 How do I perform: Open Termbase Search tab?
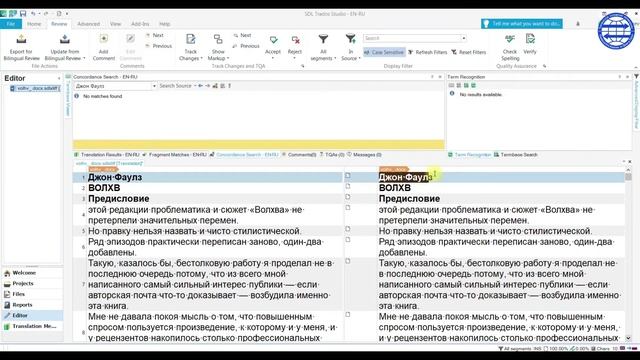(516, 155)
